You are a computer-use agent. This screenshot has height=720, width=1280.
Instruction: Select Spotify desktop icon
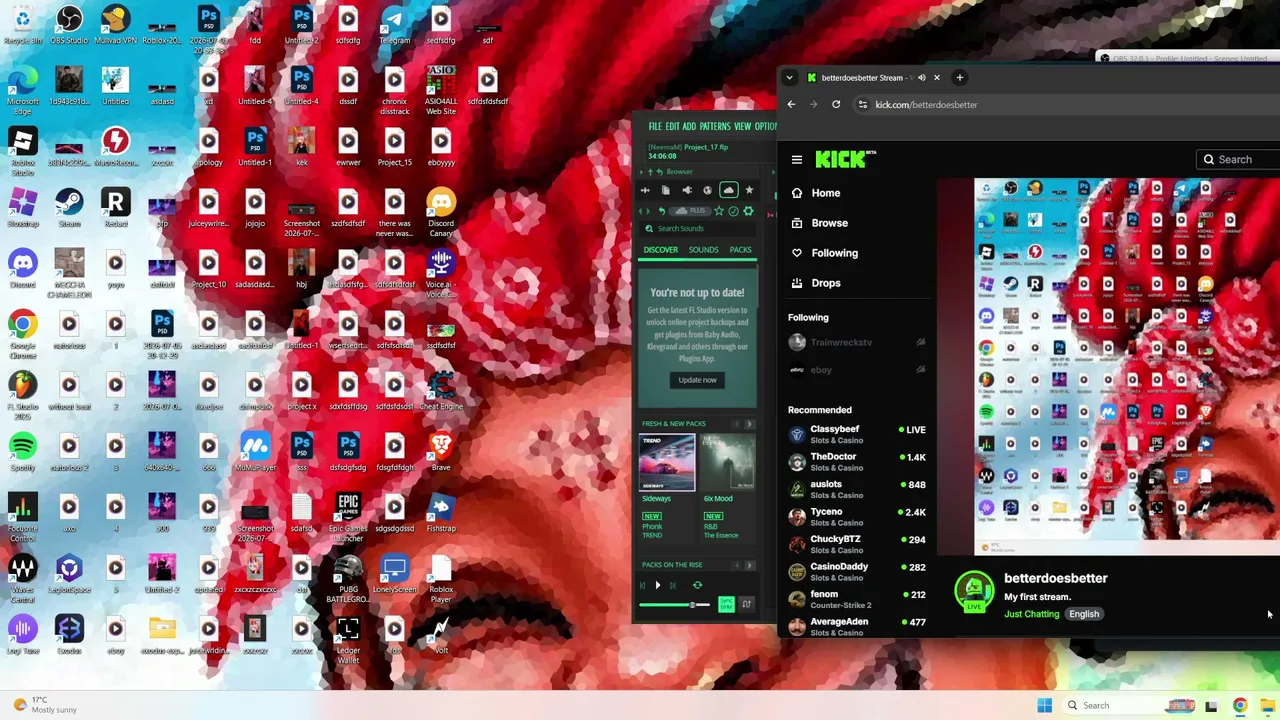(22, 452)
